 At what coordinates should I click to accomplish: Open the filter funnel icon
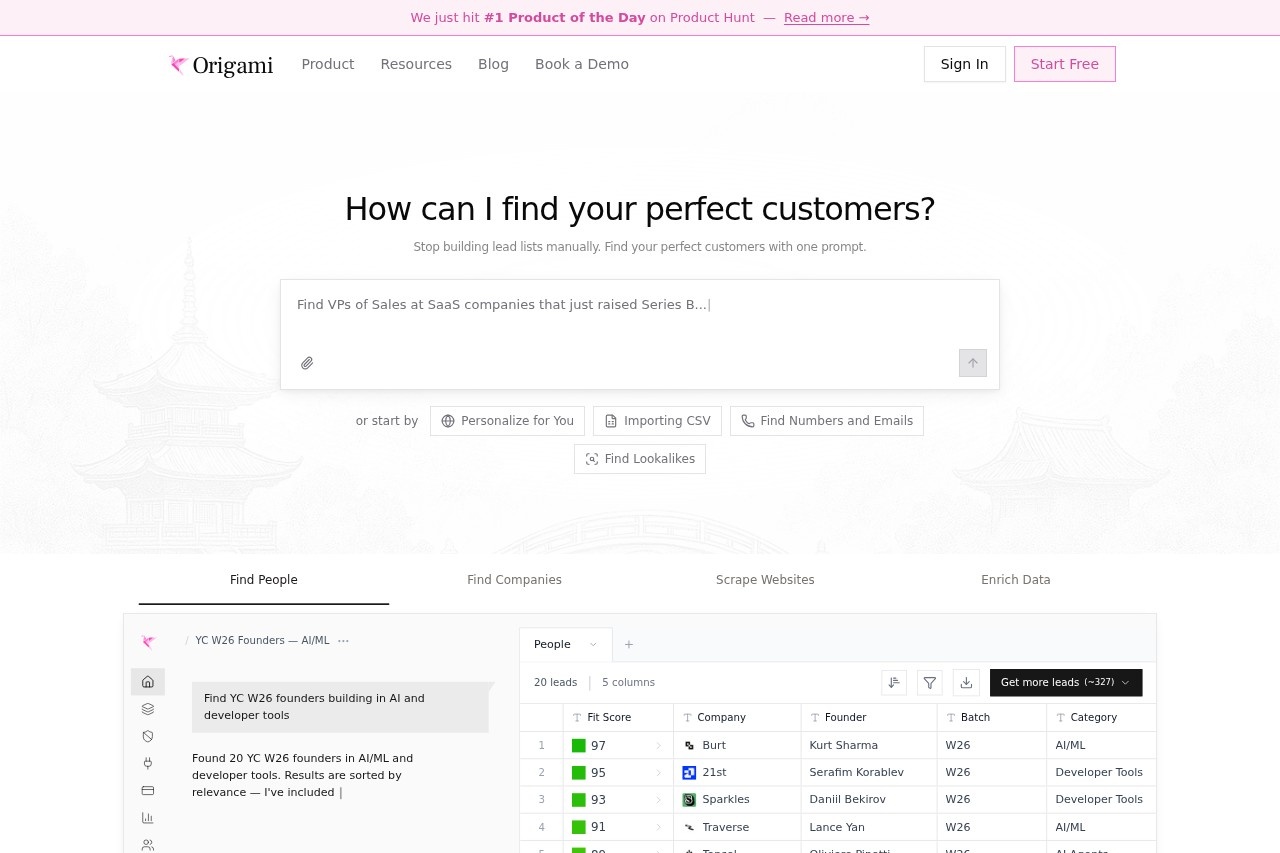click(x=930, y=683)
